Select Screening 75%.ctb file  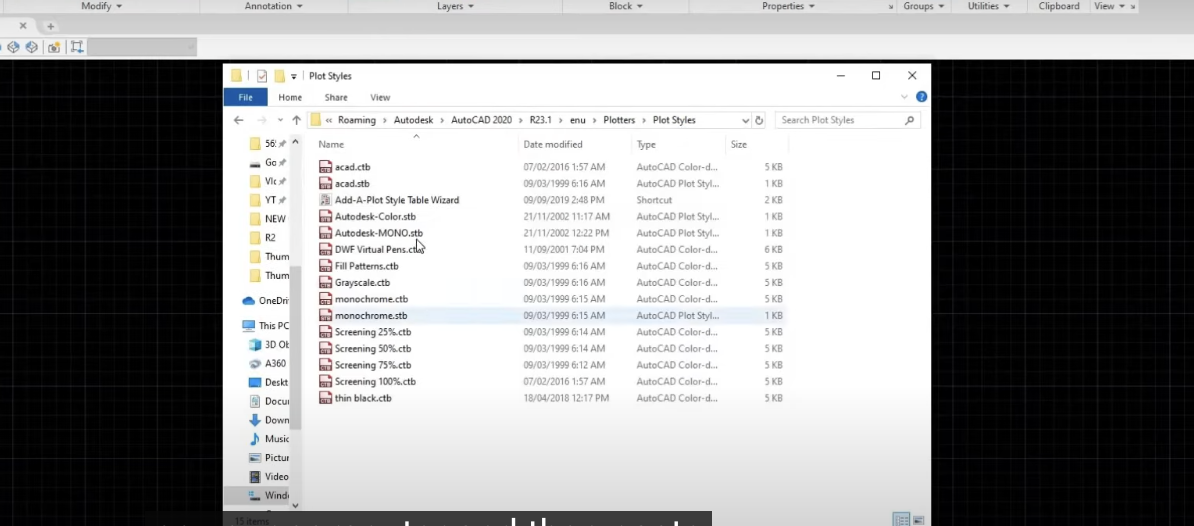pyautogui.click(x=372, y=365)
